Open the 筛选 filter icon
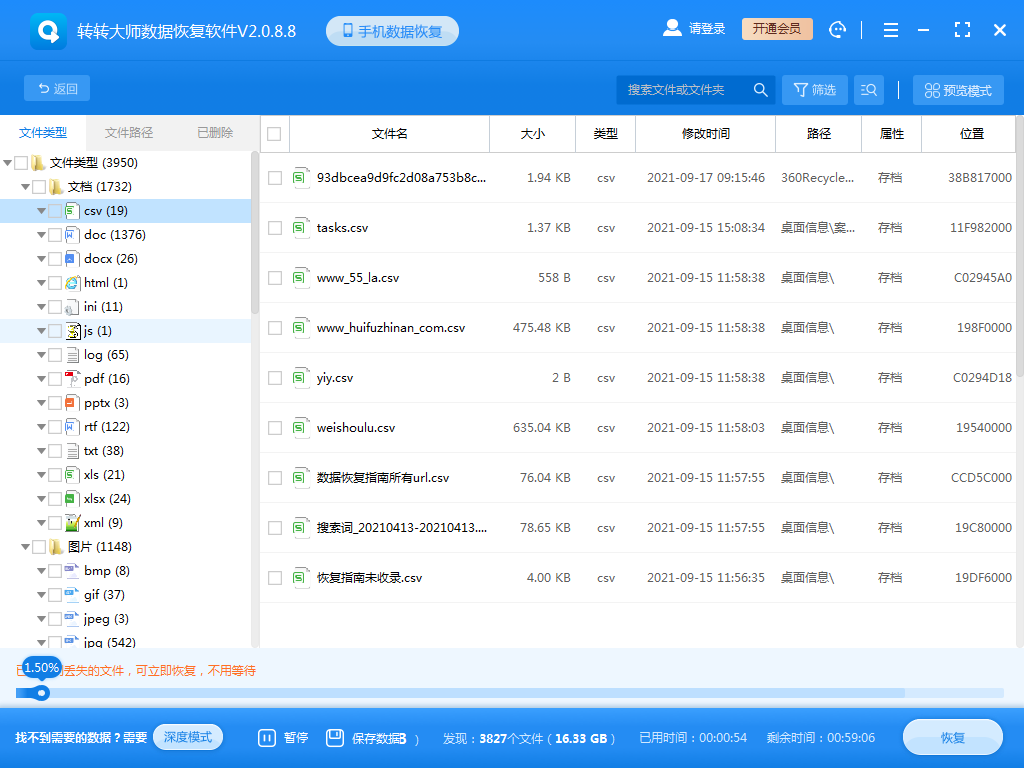The height and width of the screenshot is (768, 1024). tap(814, 89)
